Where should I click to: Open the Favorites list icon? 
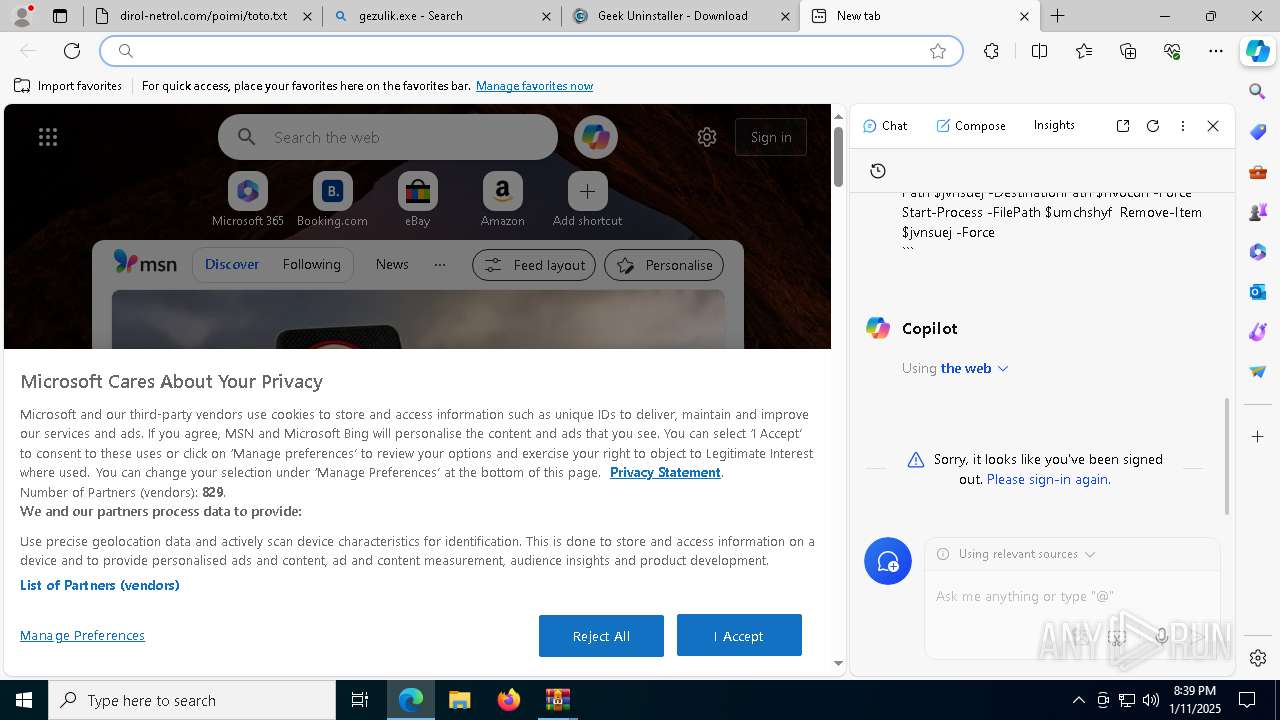(x=1084, y=51)
